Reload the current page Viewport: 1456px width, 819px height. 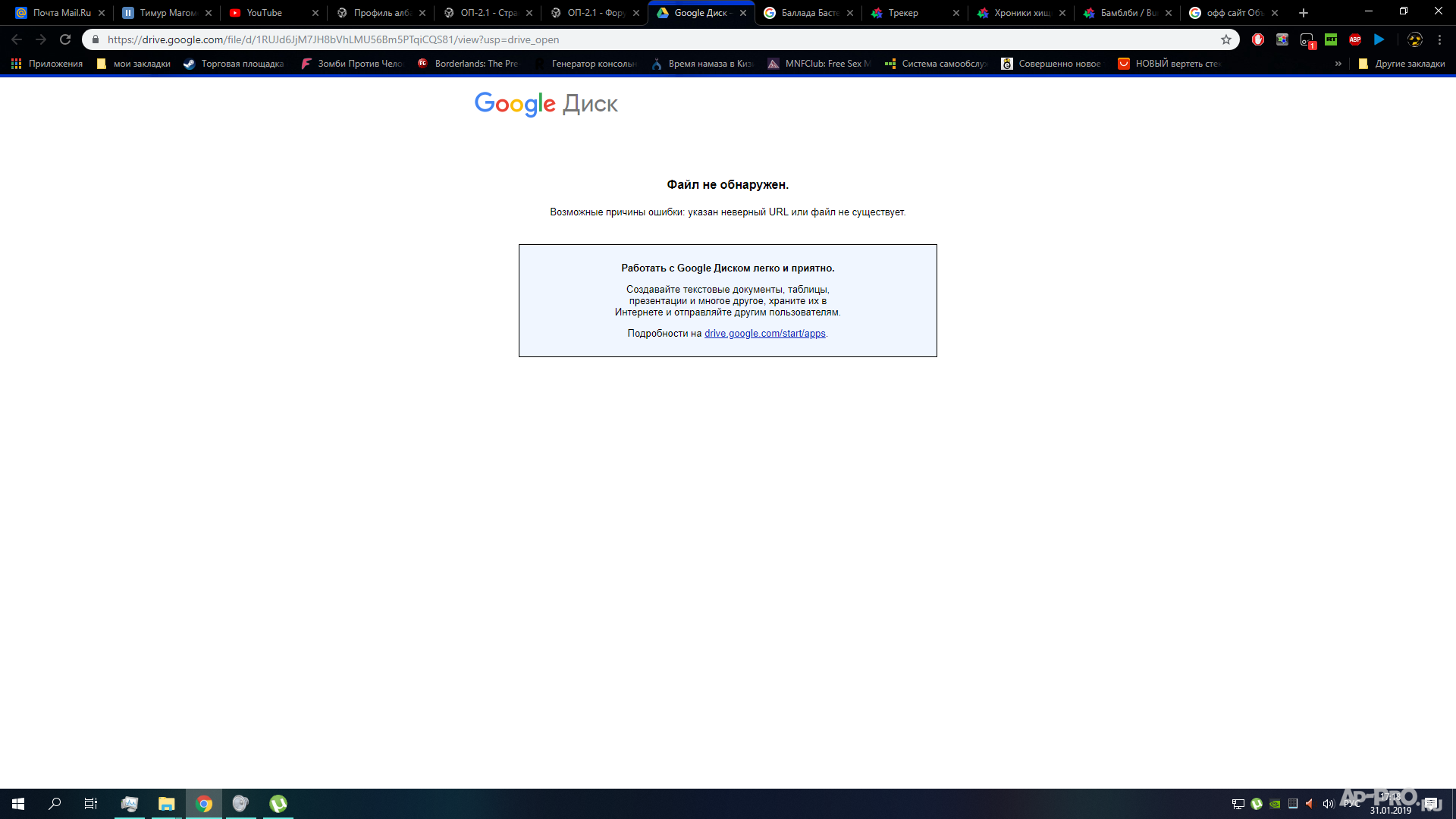tap(65, 39)
